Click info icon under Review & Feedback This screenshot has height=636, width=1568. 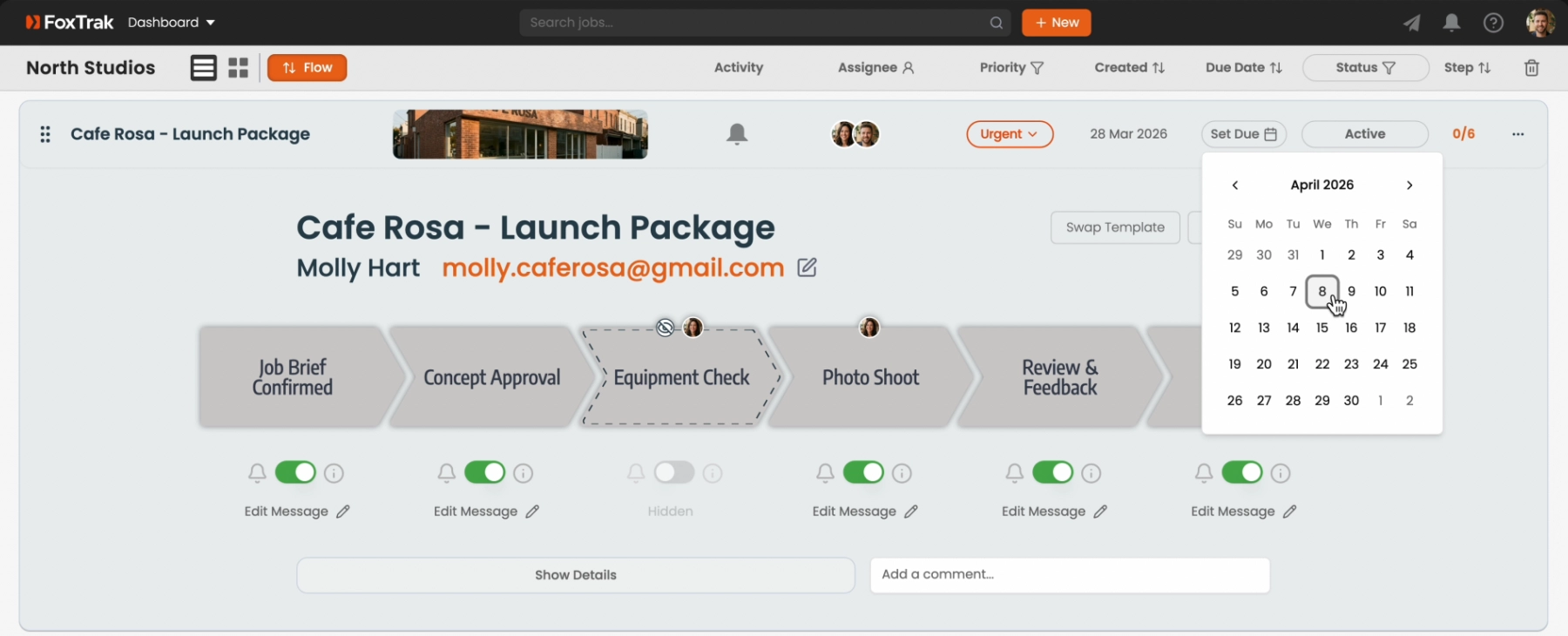(x=1092, y=473)
